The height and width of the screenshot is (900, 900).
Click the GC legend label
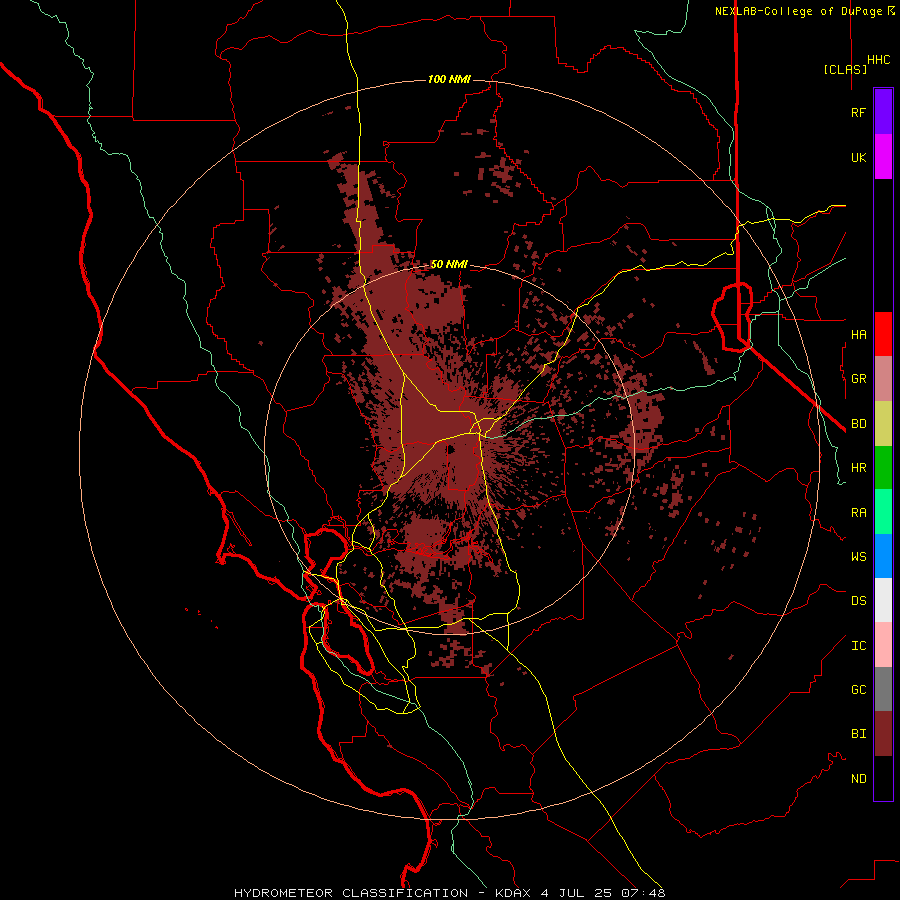click(858, 690)
